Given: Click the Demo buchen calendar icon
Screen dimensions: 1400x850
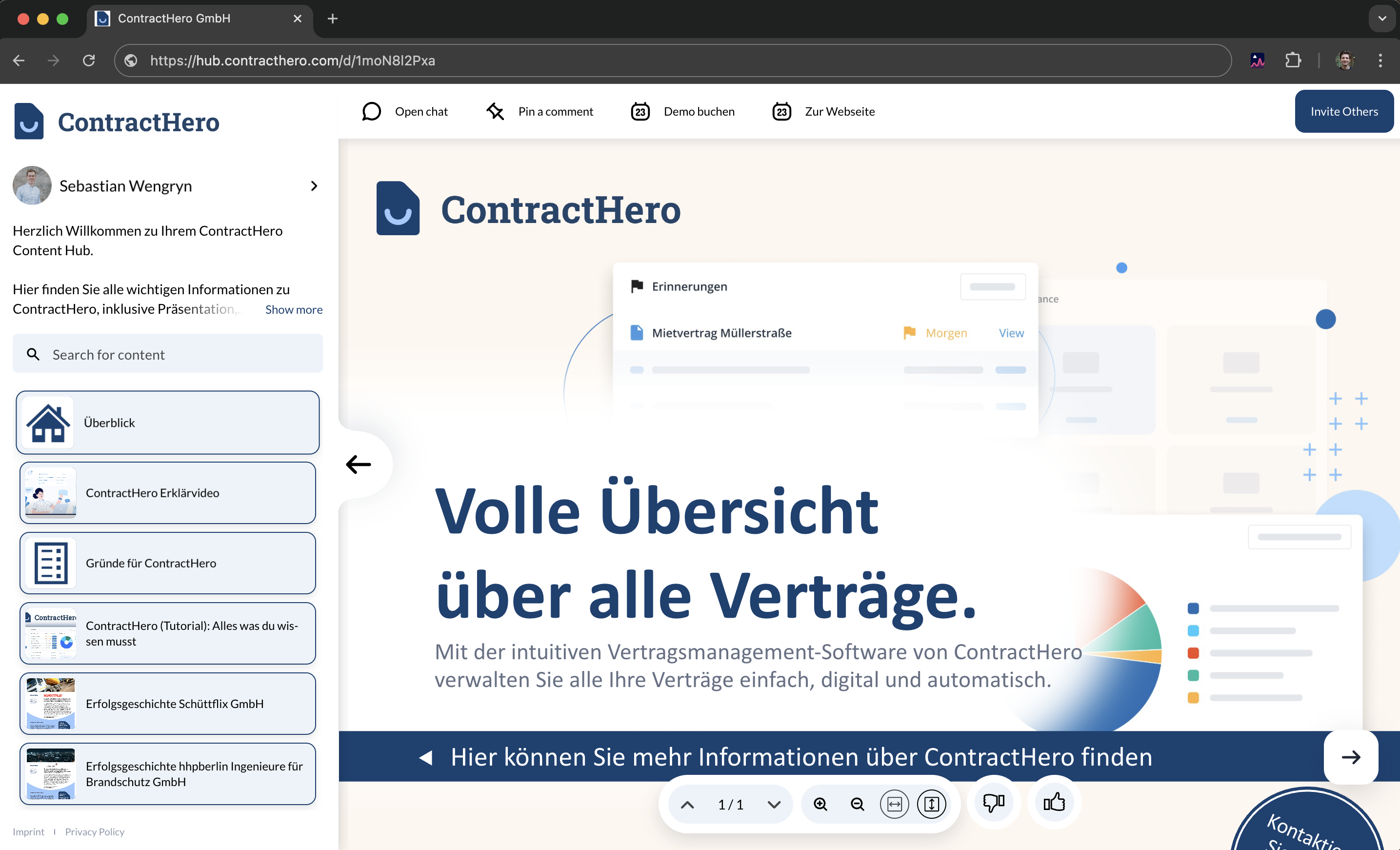Looking at the screenshot, I should [640, 111].
